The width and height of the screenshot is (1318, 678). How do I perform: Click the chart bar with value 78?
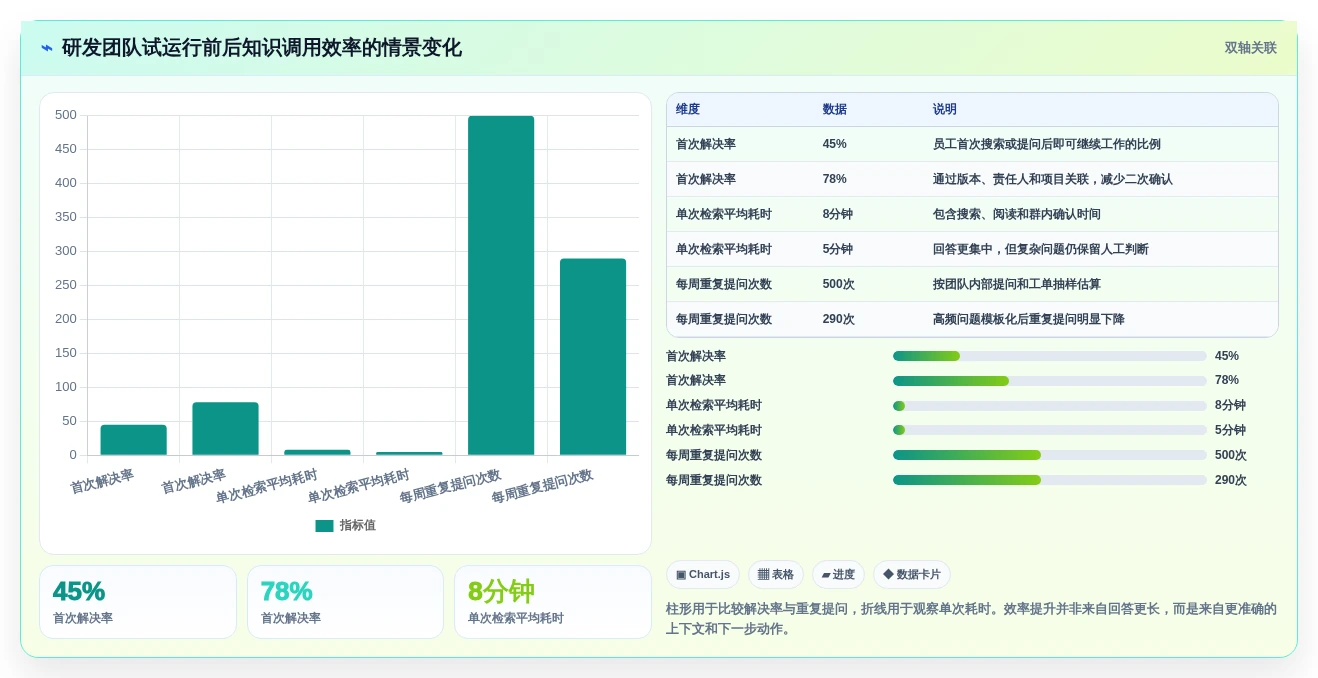coord(225,429)
